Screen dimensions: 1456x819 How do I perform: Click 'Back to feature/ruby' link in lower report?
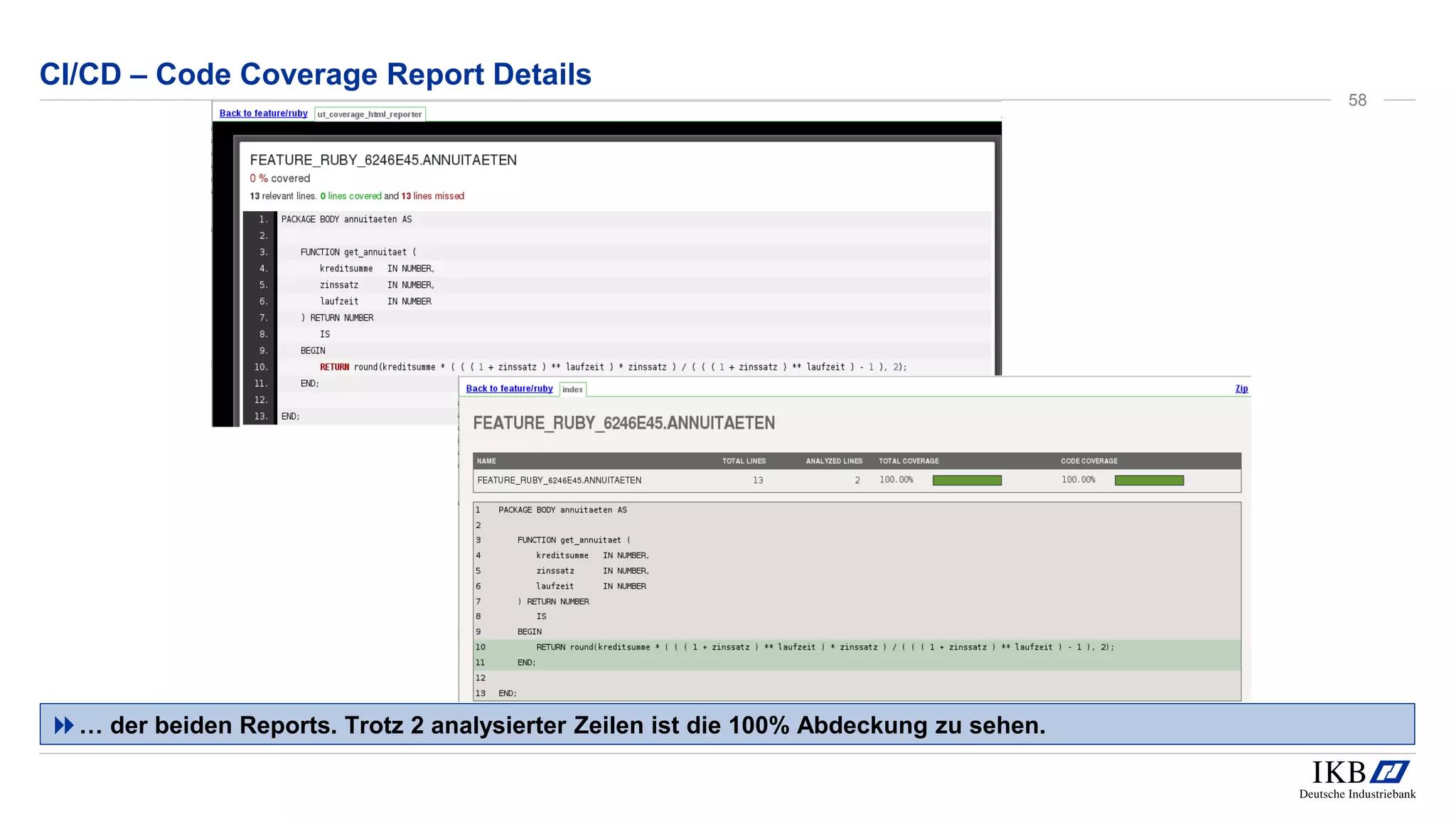click(509, 388)
